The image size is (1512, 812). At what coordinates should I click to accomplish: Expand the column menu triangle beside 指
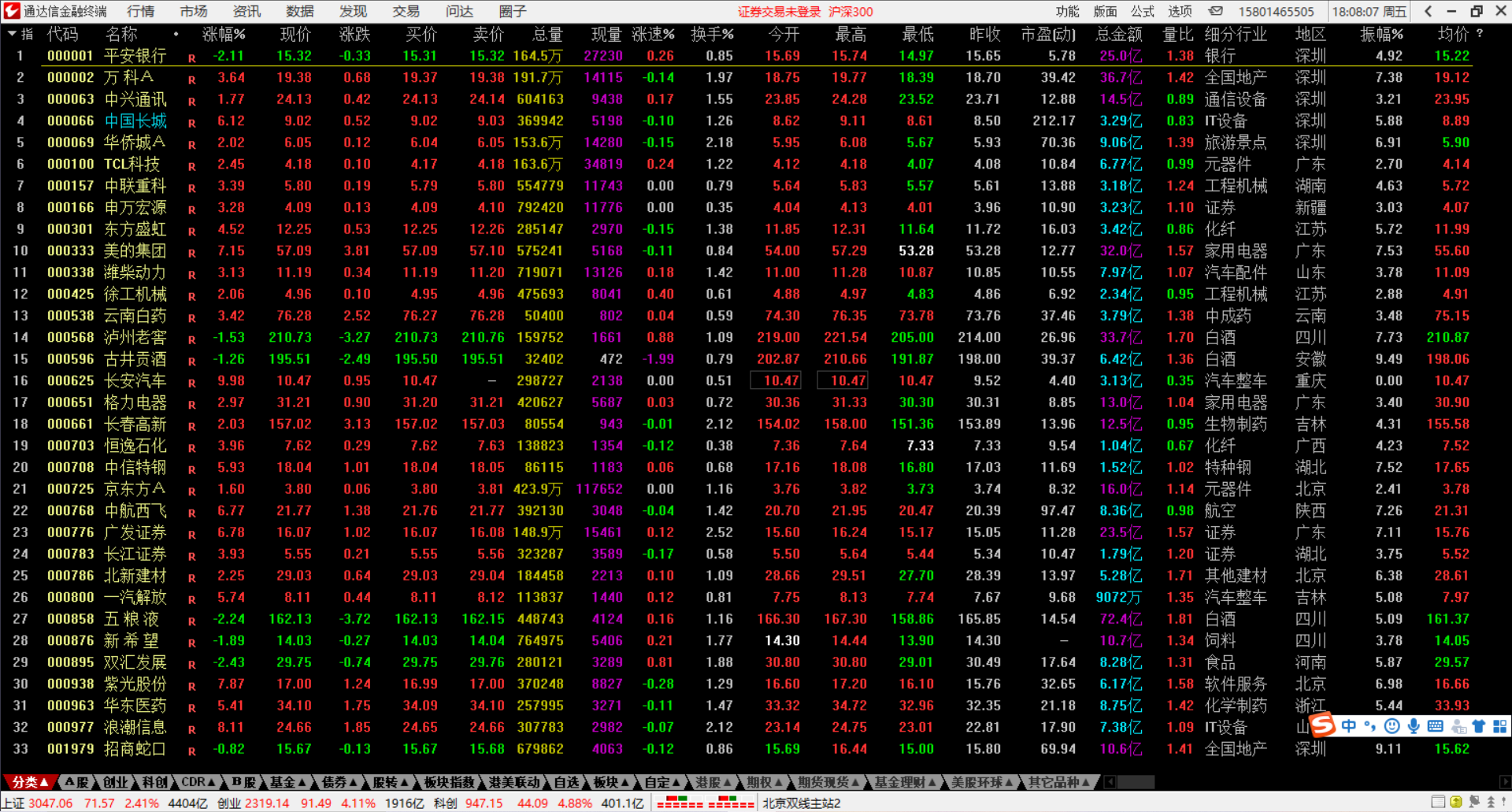[12, 34]
